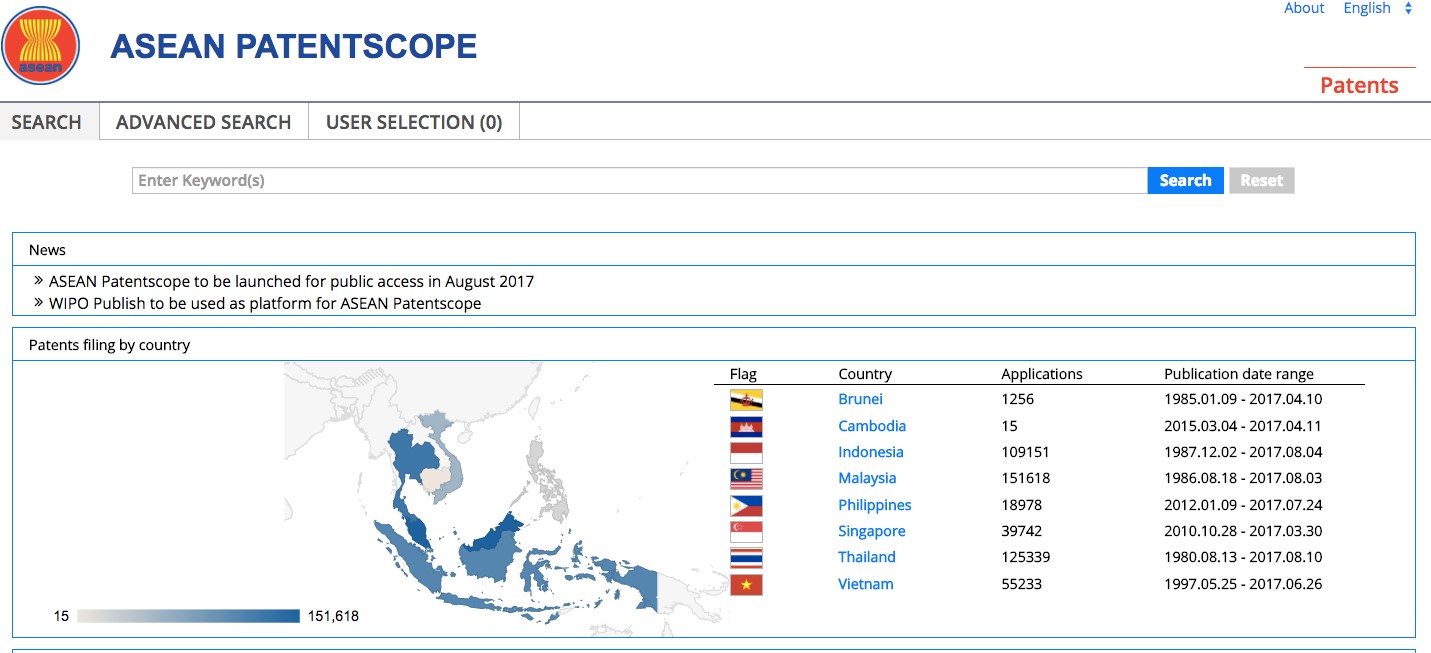Click Indonesia's application count 109151

[1026, 452]
